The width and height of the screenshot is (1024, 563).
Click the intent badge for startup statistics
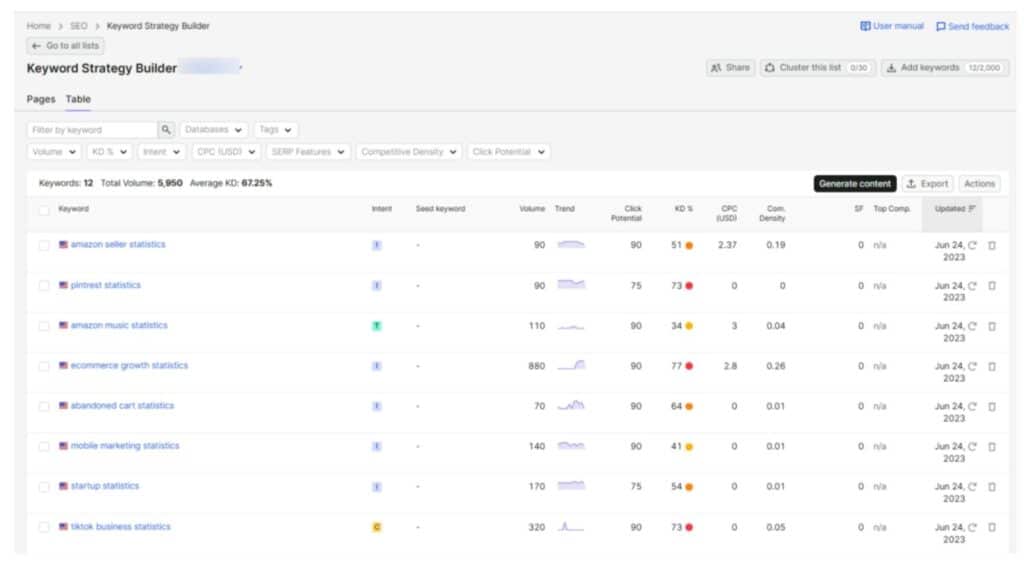(x=377, y=487)
